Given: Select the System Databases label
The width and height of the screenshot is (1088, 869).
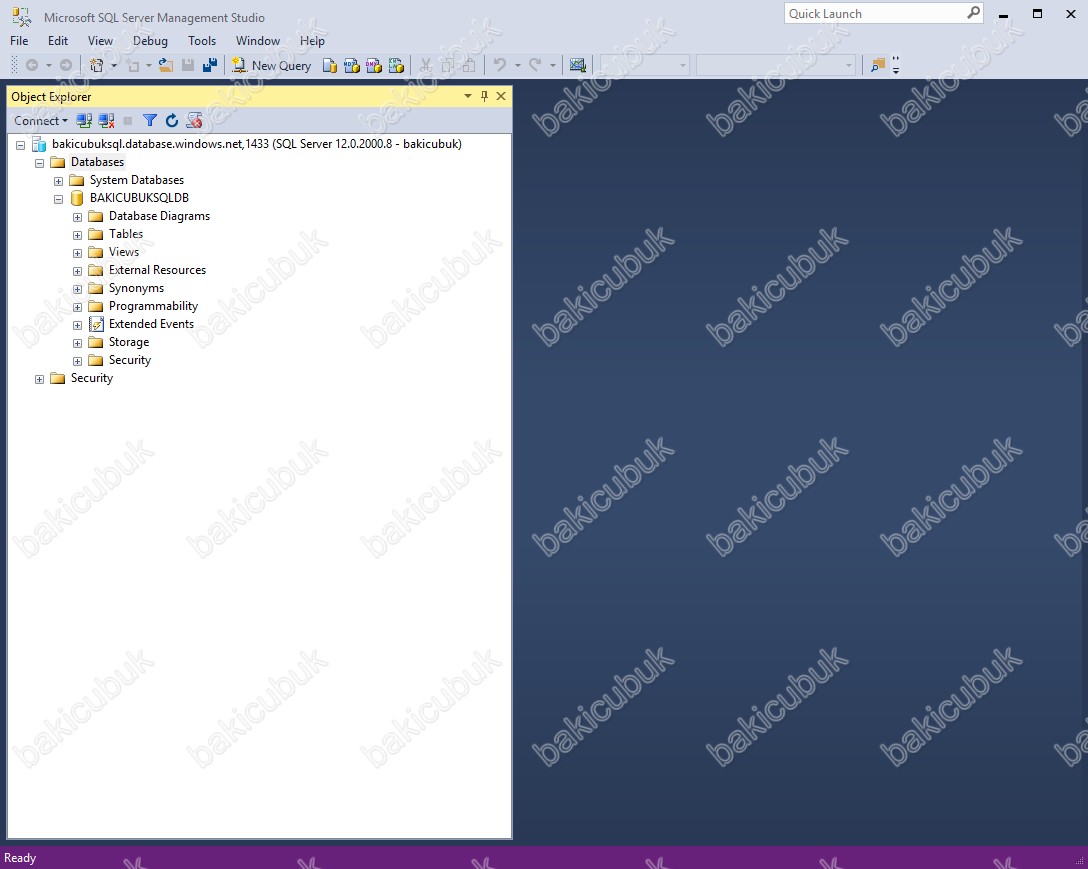Looking at the screenshot, I should pyautogui.click(x=137, y=180).
